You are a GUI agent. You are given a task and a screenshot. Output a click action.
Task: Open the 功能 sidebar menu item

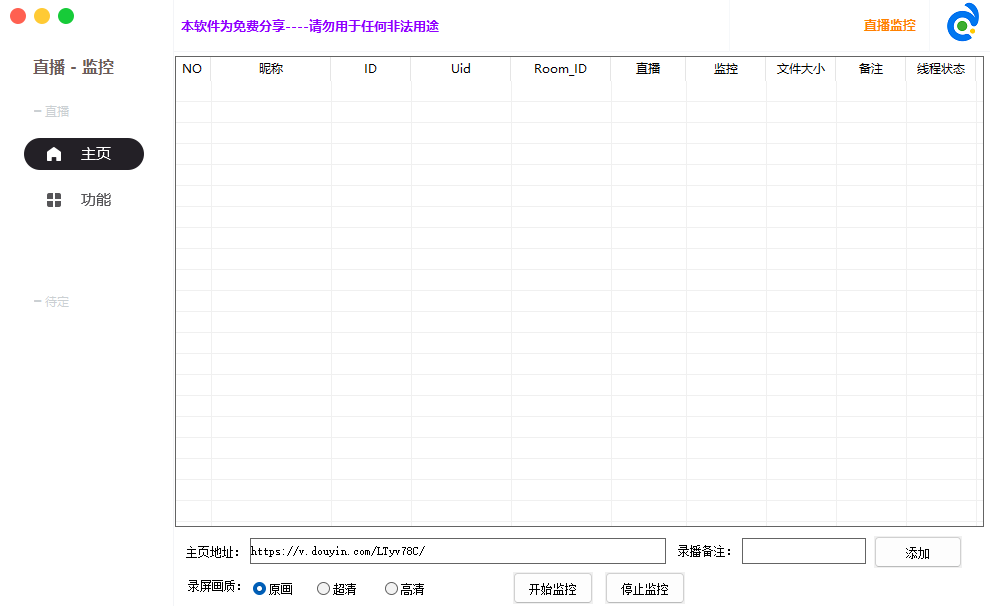coord(96,200)
